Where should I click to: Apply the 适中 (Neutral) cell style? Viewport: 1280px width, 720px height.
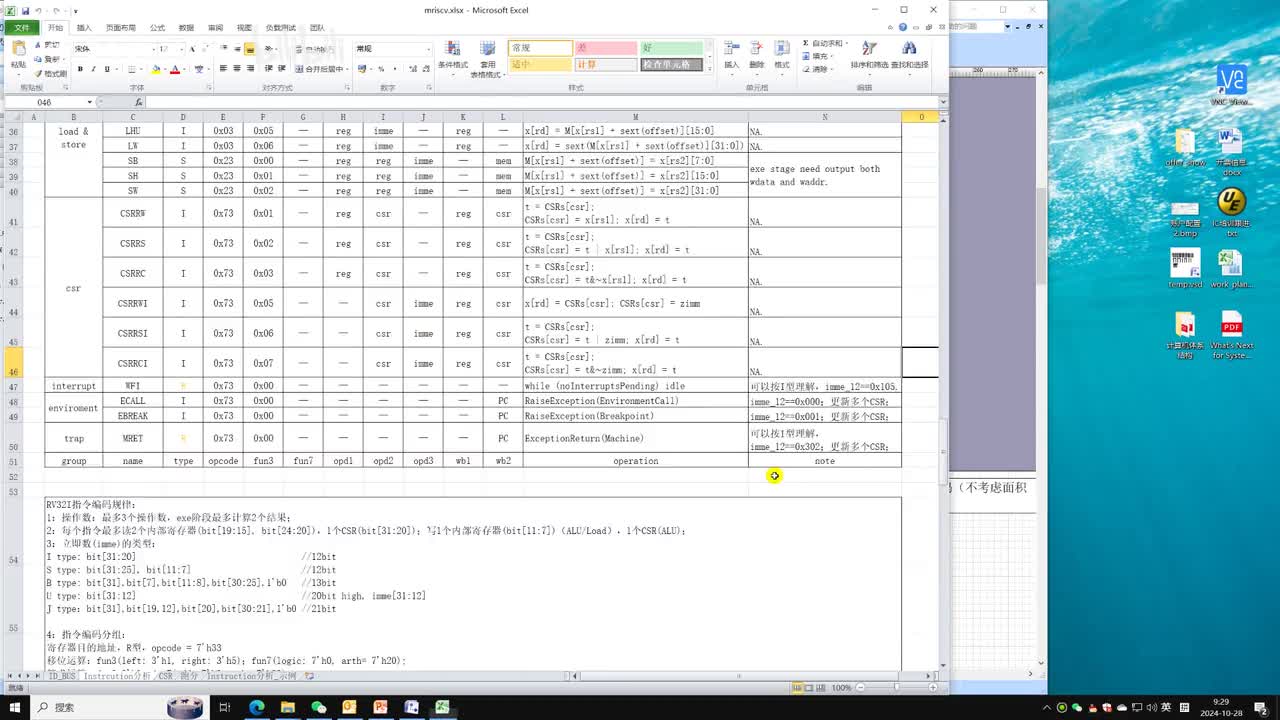click(x=540, y=65)
